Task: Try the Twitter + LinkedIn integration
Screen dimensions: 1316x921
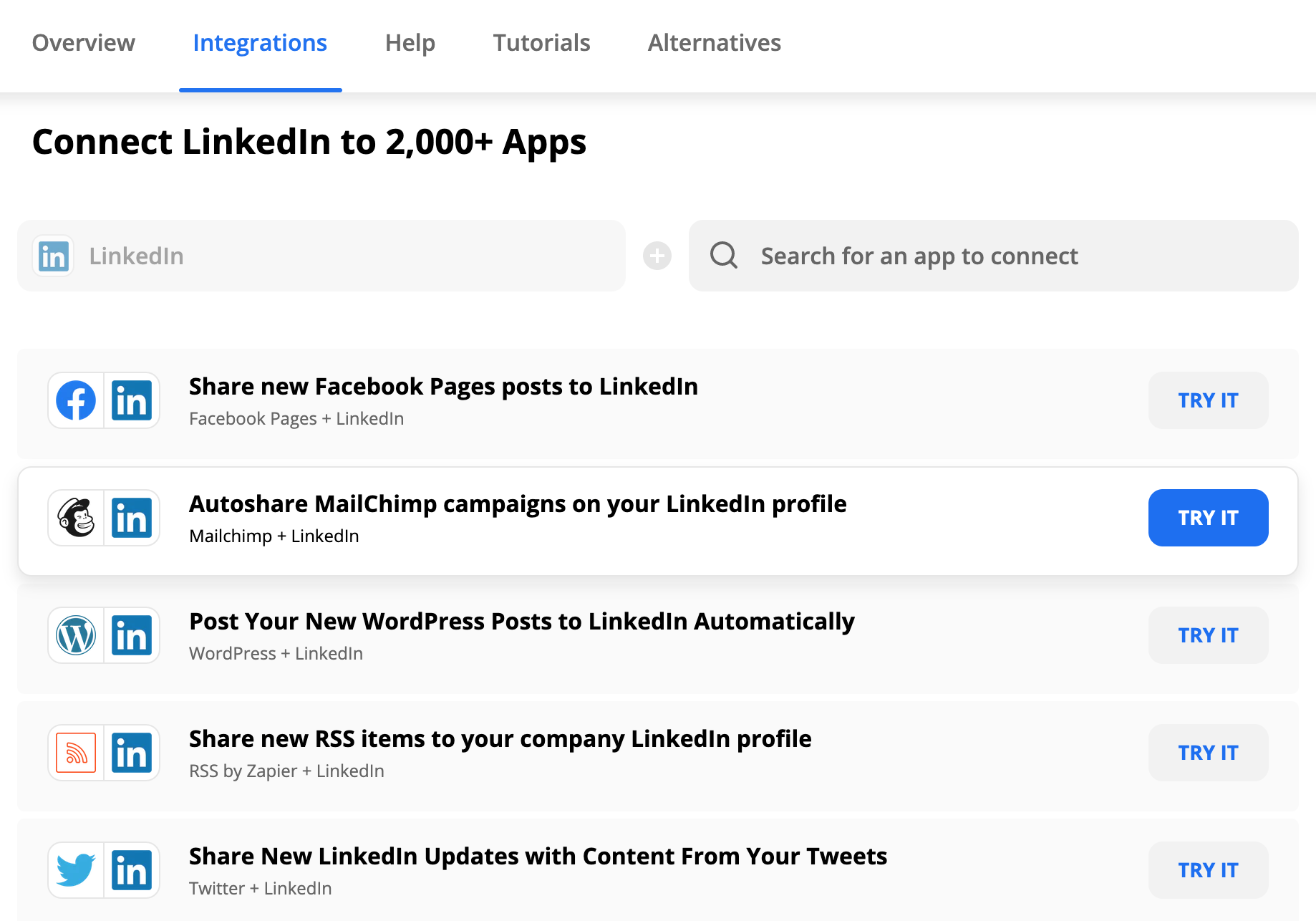Action: click(1209, 870)
